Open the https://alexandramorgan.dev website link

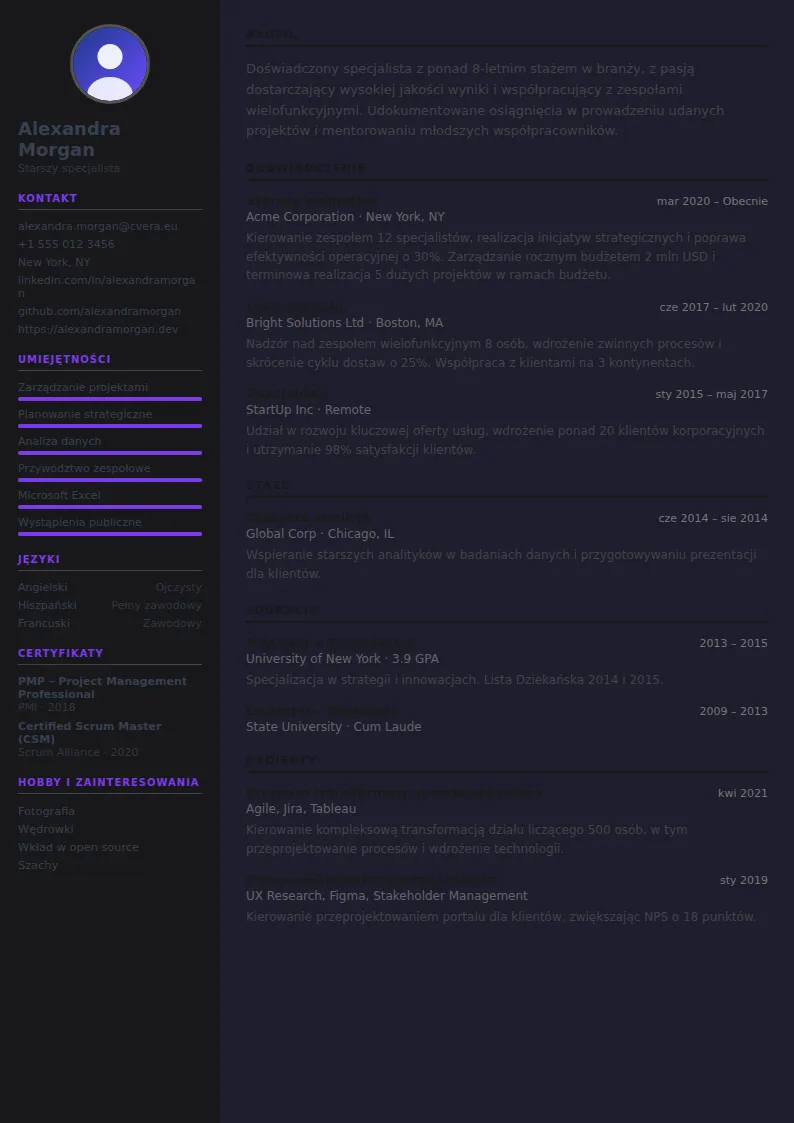98,329
